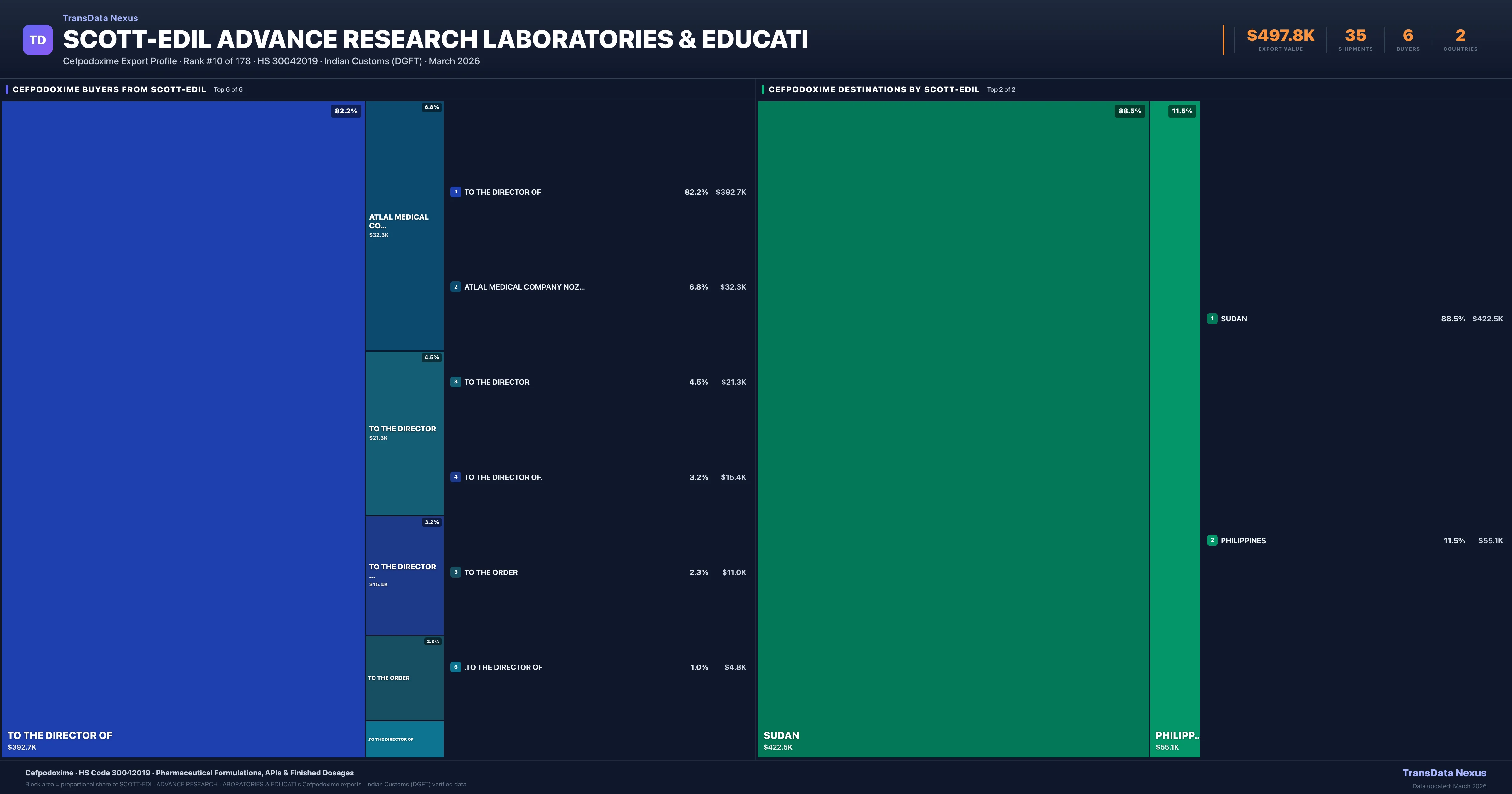Click badge 2 next to ATLAL MEDICAL COMPANY
The height and width of the screenshot is (794, 1512).
(x=456, y=287)
